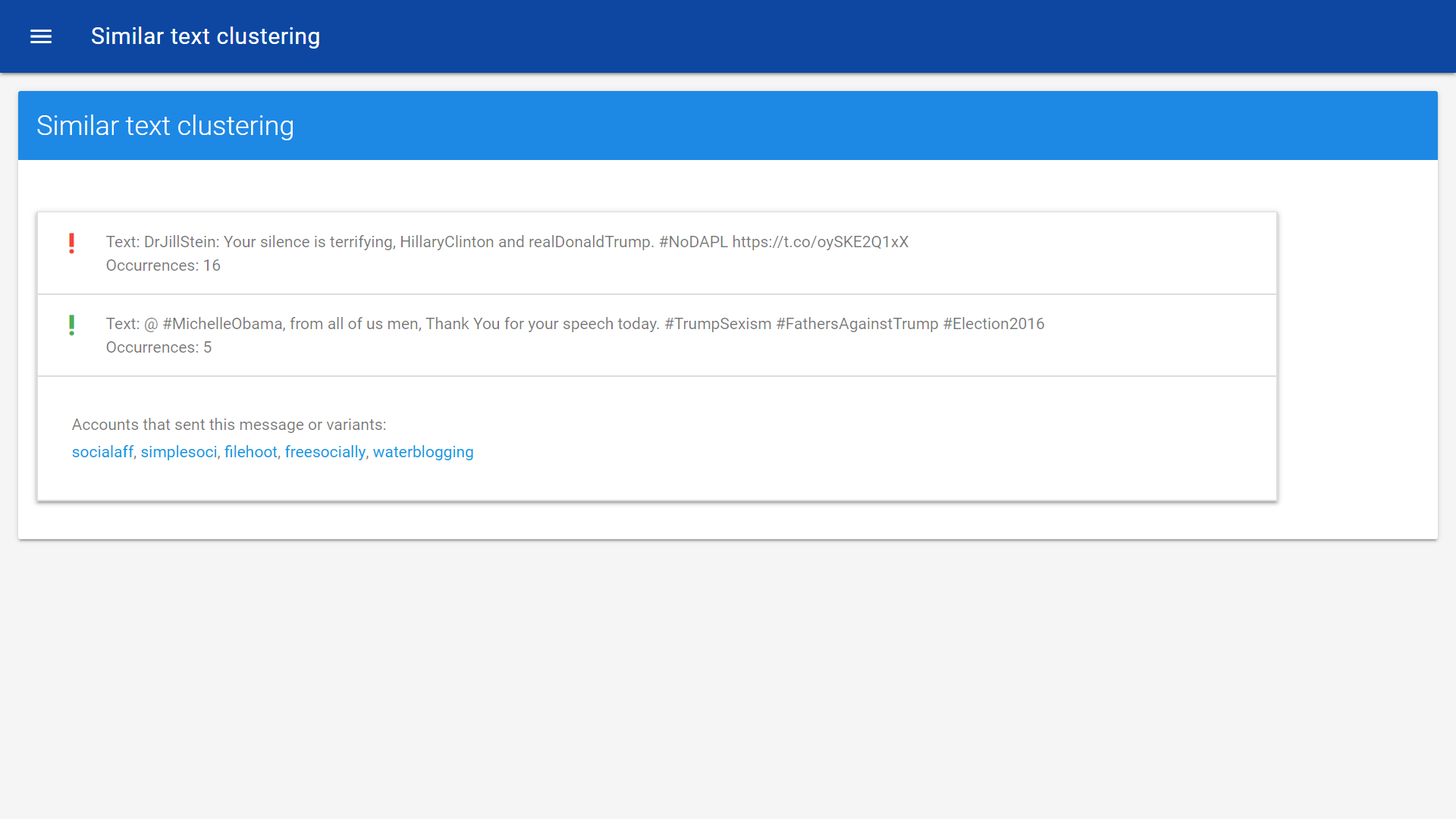The image size is (1456, 819).
Task: Open the filehoot account link
Action: (x=251, y=452)
